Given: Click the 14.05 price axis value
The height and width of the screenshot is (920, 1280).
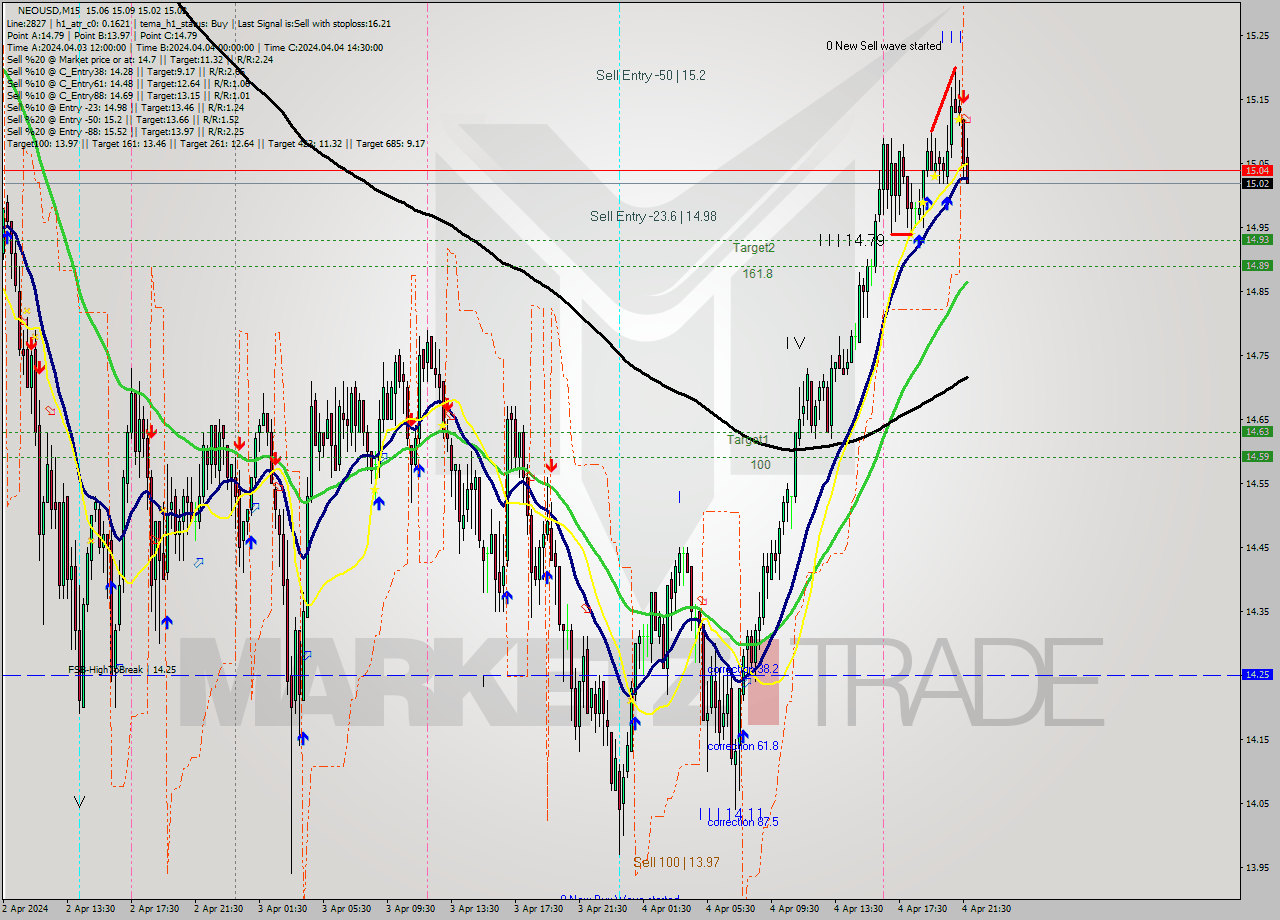Looking at the screenshot, I should click(1257, 803).
